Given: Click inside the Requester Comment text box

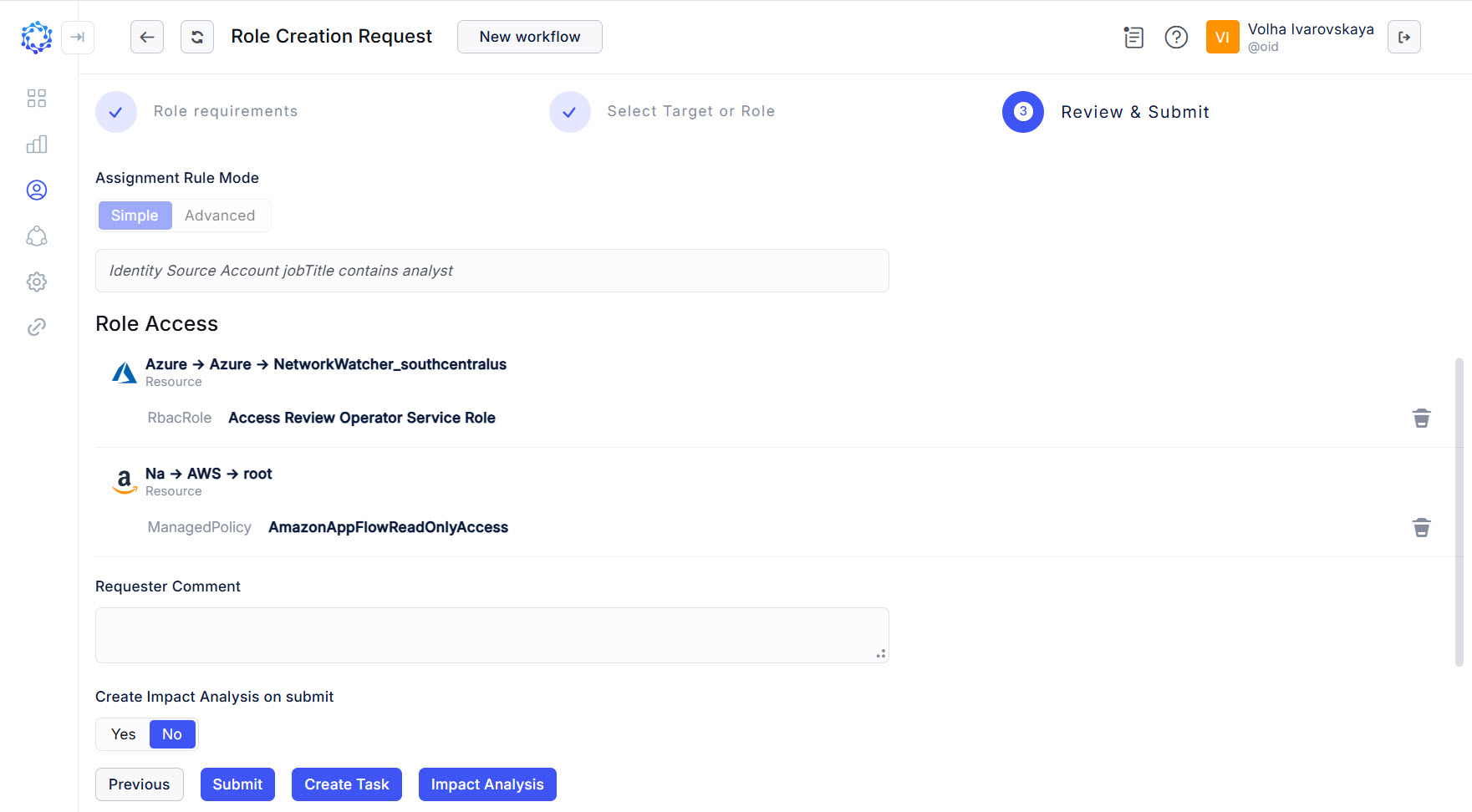Looking at the screenshot, I should point(492,635).
